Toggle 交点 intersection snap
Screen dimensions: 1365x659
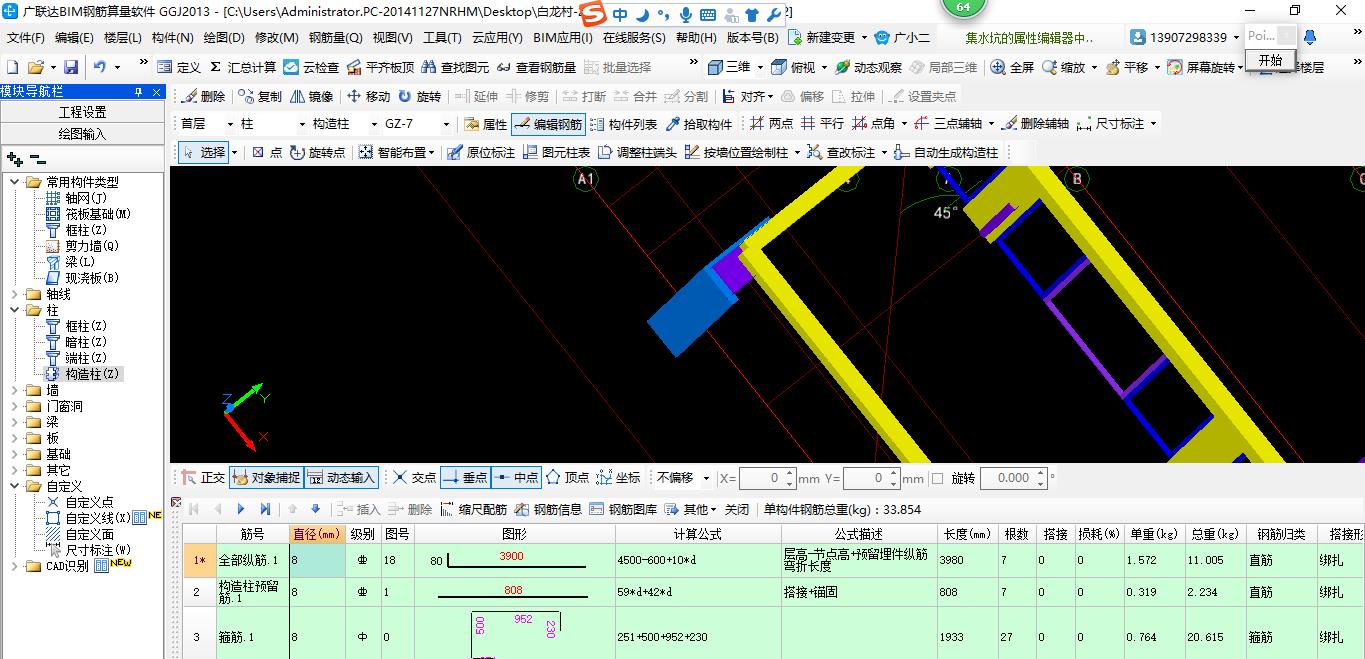(x=414, y=478)
